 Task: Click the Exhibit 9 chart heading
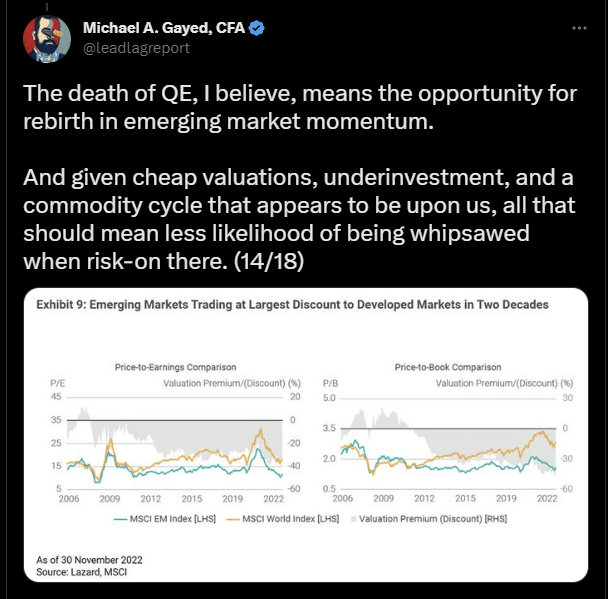(x=292, y=305)
